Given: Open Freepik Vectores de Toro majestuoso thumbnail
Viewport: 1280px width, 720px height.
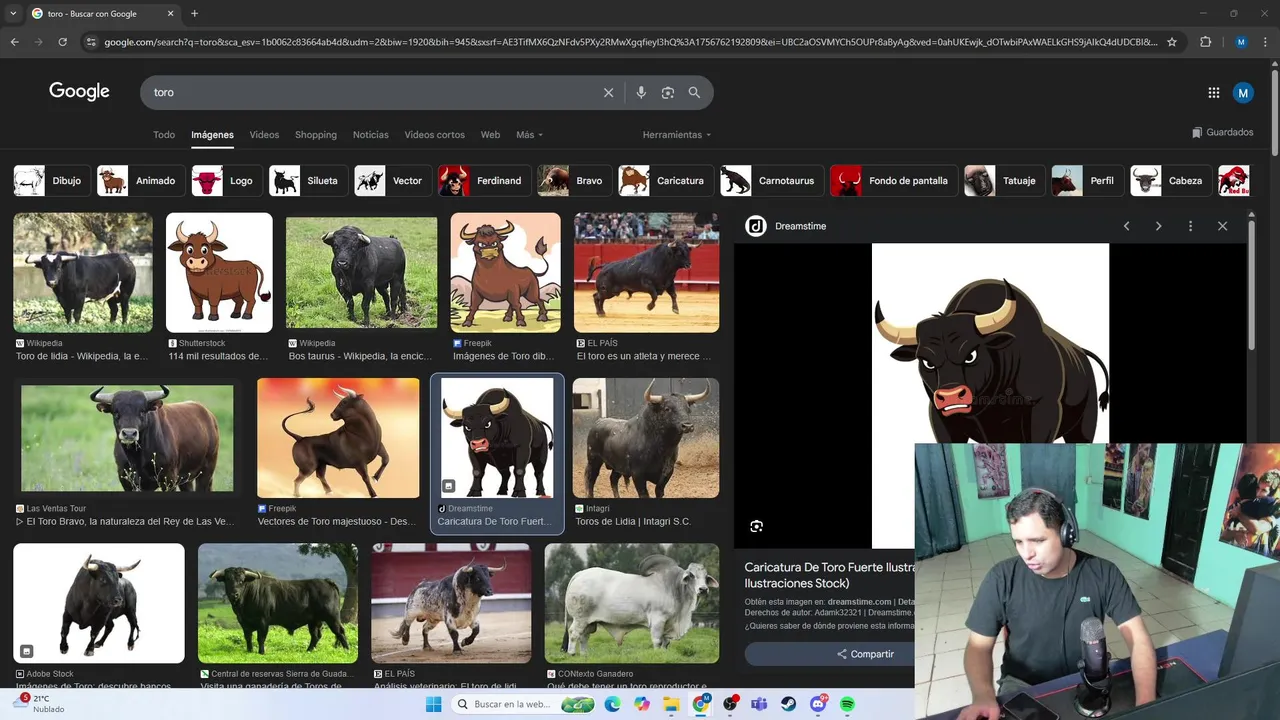Looking at the screenshot, I should click(338, 438).
